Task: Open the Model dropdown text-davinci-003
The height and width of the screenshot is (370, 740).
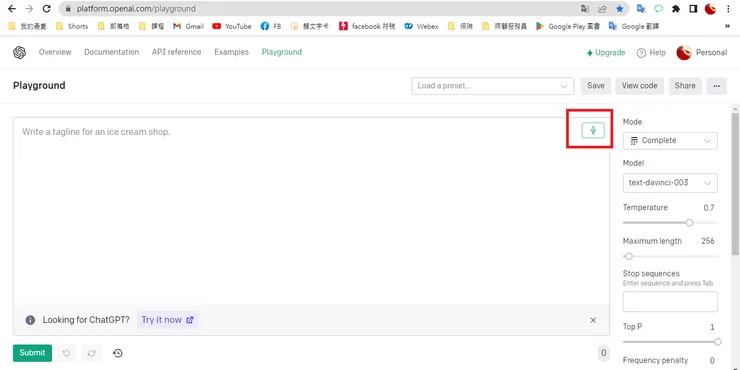Action: 670,183
